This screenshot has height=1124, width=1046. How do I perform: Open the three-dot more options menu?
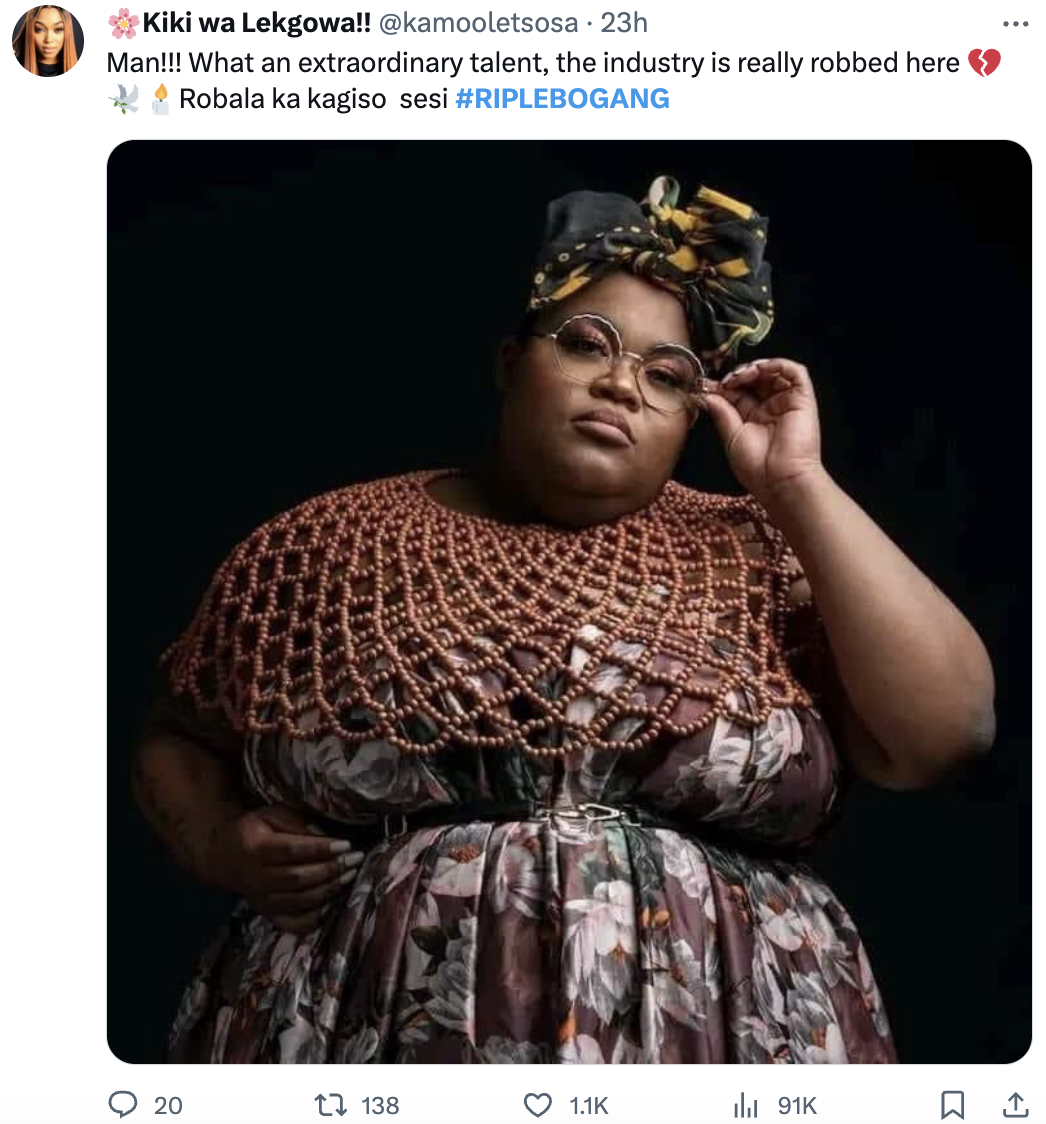[x=1015, y=24]
